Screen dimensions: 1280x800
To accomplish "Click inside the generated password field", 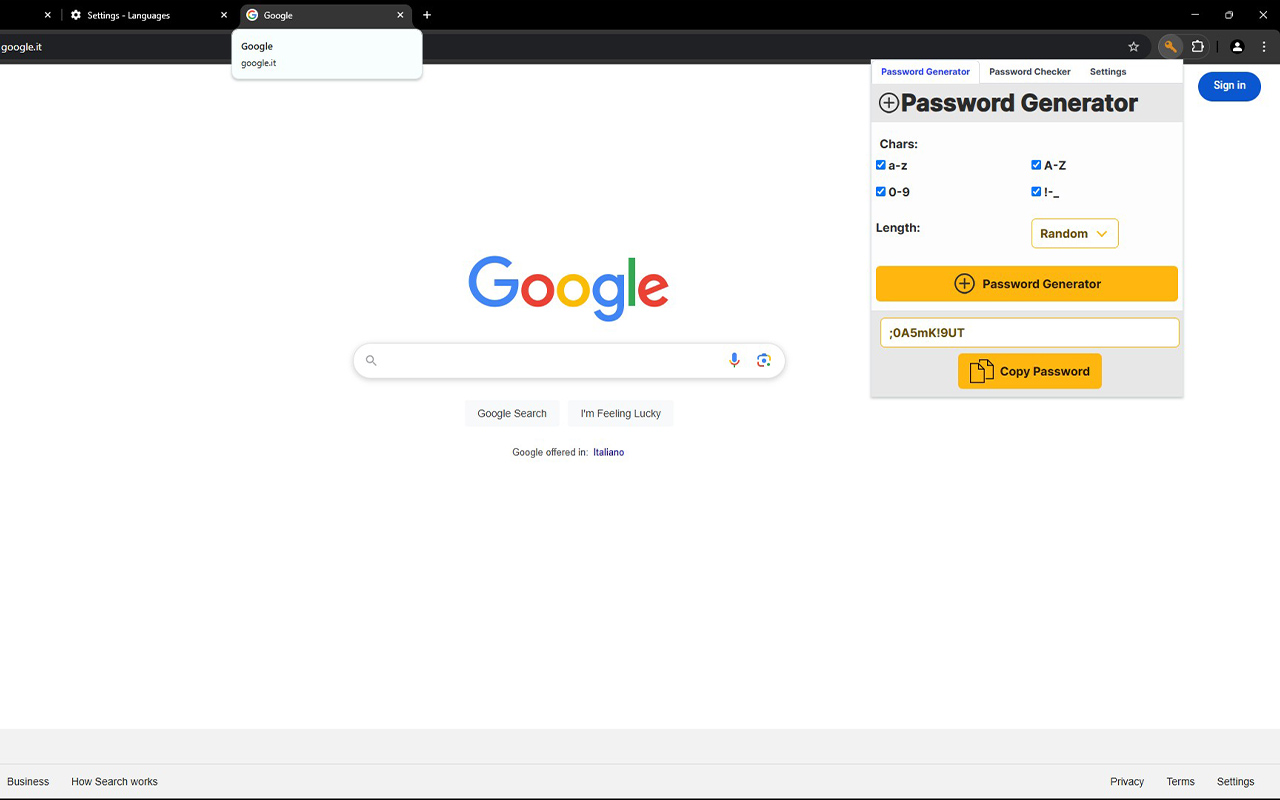I will click(x=1028, y=332).
